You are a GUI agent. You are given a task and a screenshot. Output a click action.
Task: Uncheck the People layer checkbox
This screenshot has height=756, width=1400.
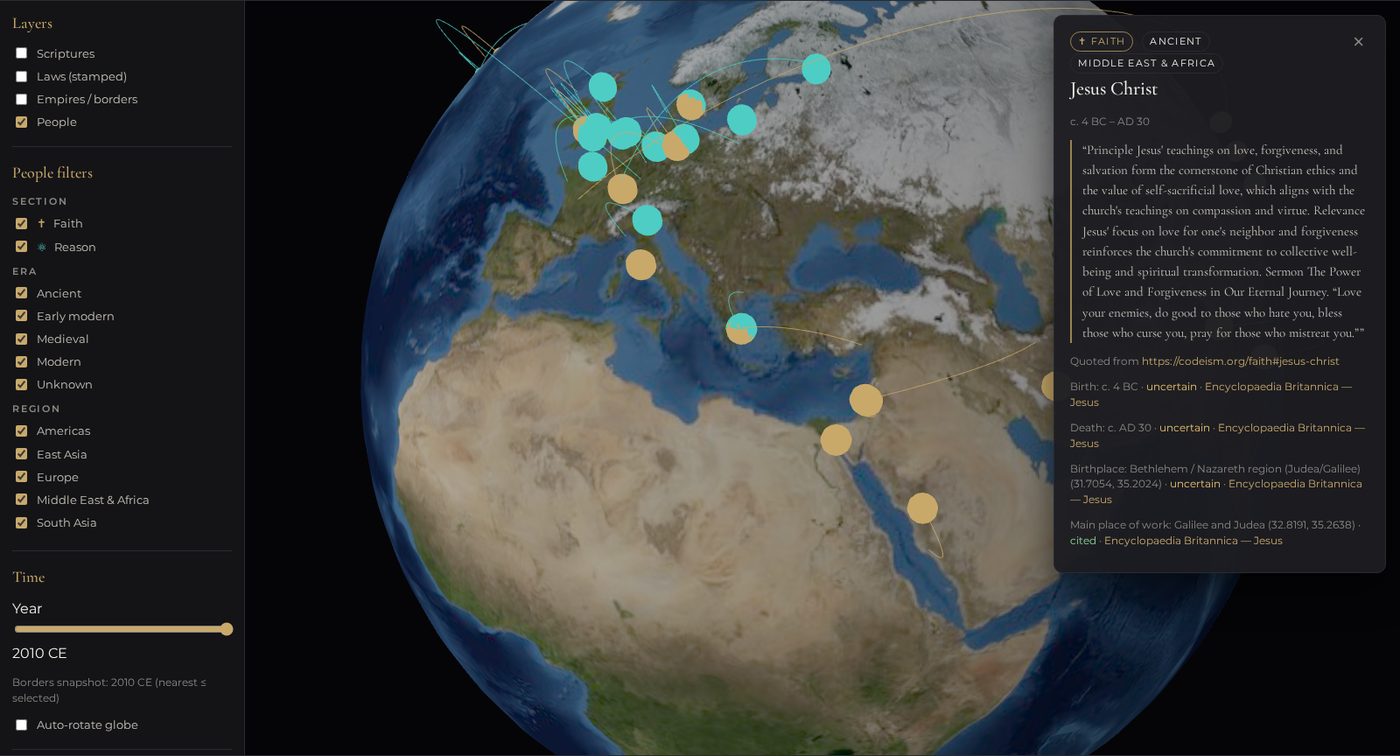(x=21, y=122)
